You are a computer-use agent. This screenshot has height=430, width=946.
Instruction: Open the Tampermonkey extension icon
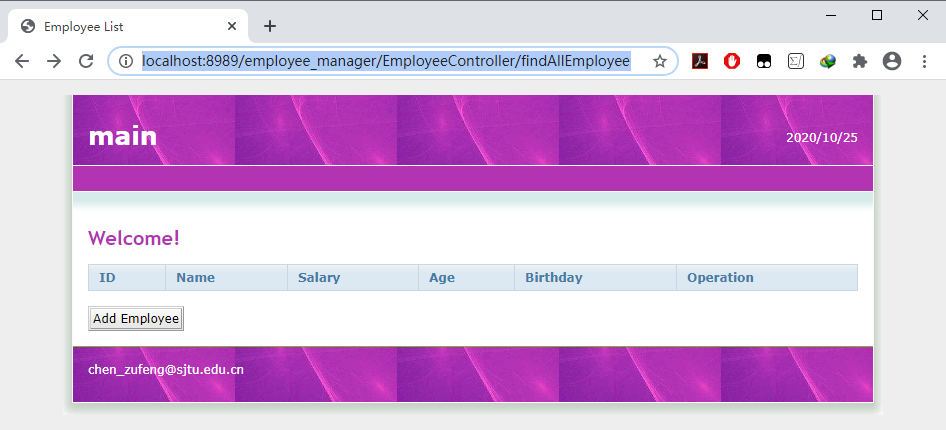[764, 61]
